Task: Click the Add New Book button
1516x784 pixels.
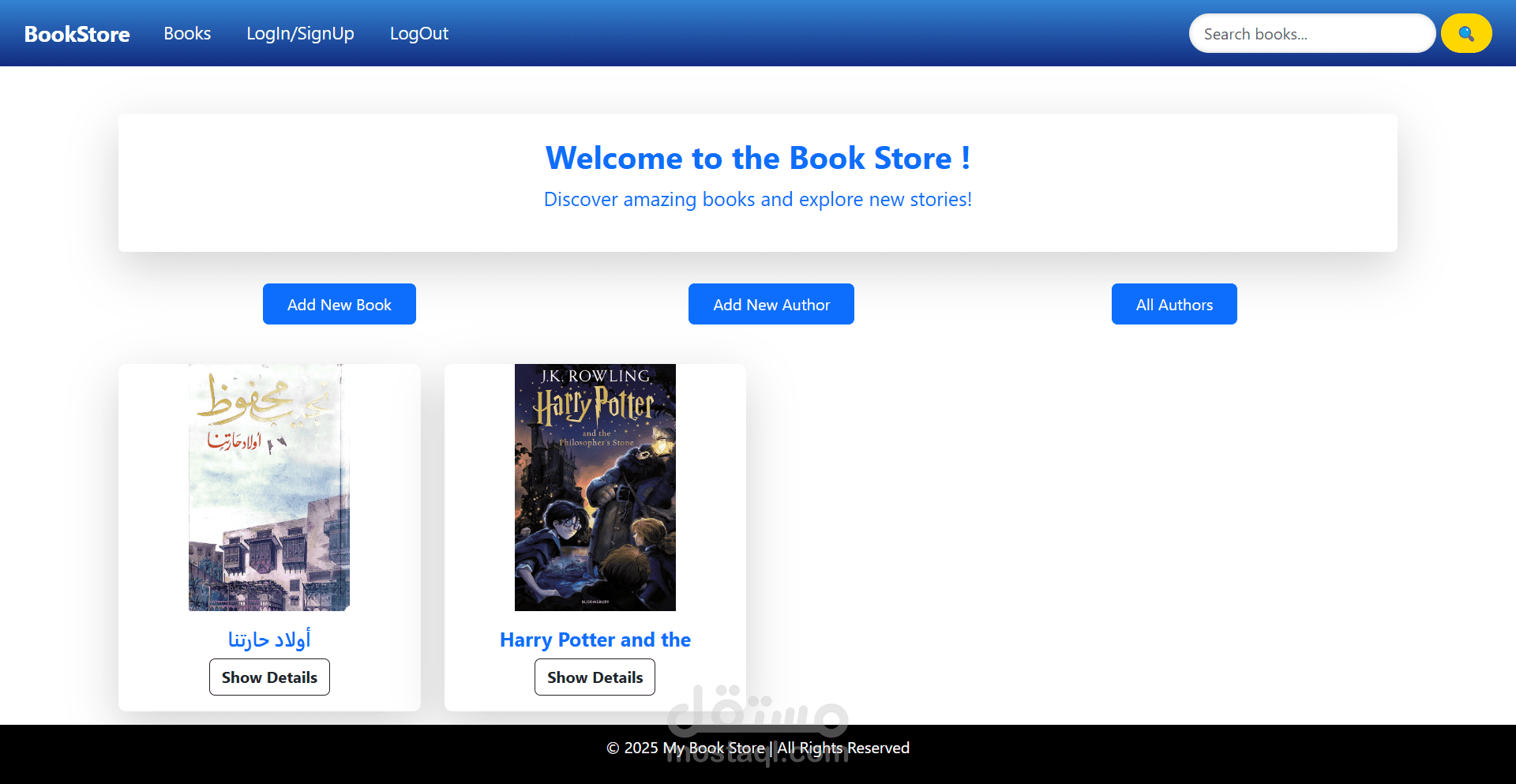Action: (339, 304)
